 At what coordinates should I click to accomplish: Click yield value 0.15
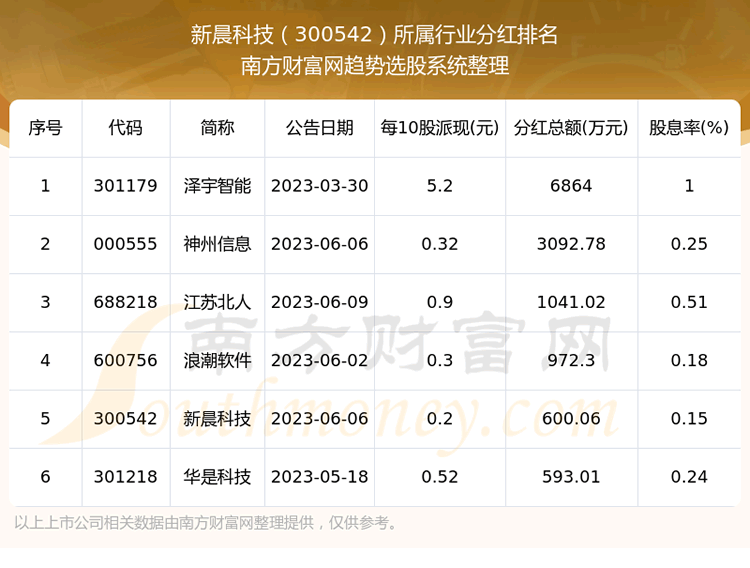(689, 419)
